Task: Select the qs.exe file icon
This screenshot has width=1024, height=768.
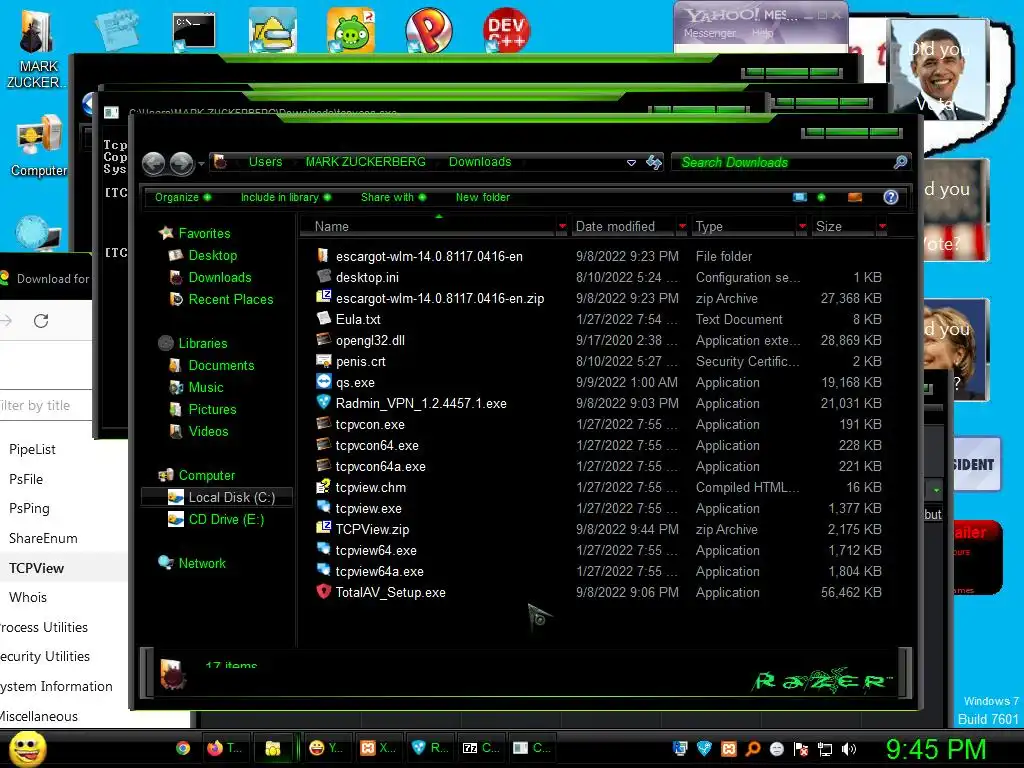Action: (324, 381)
